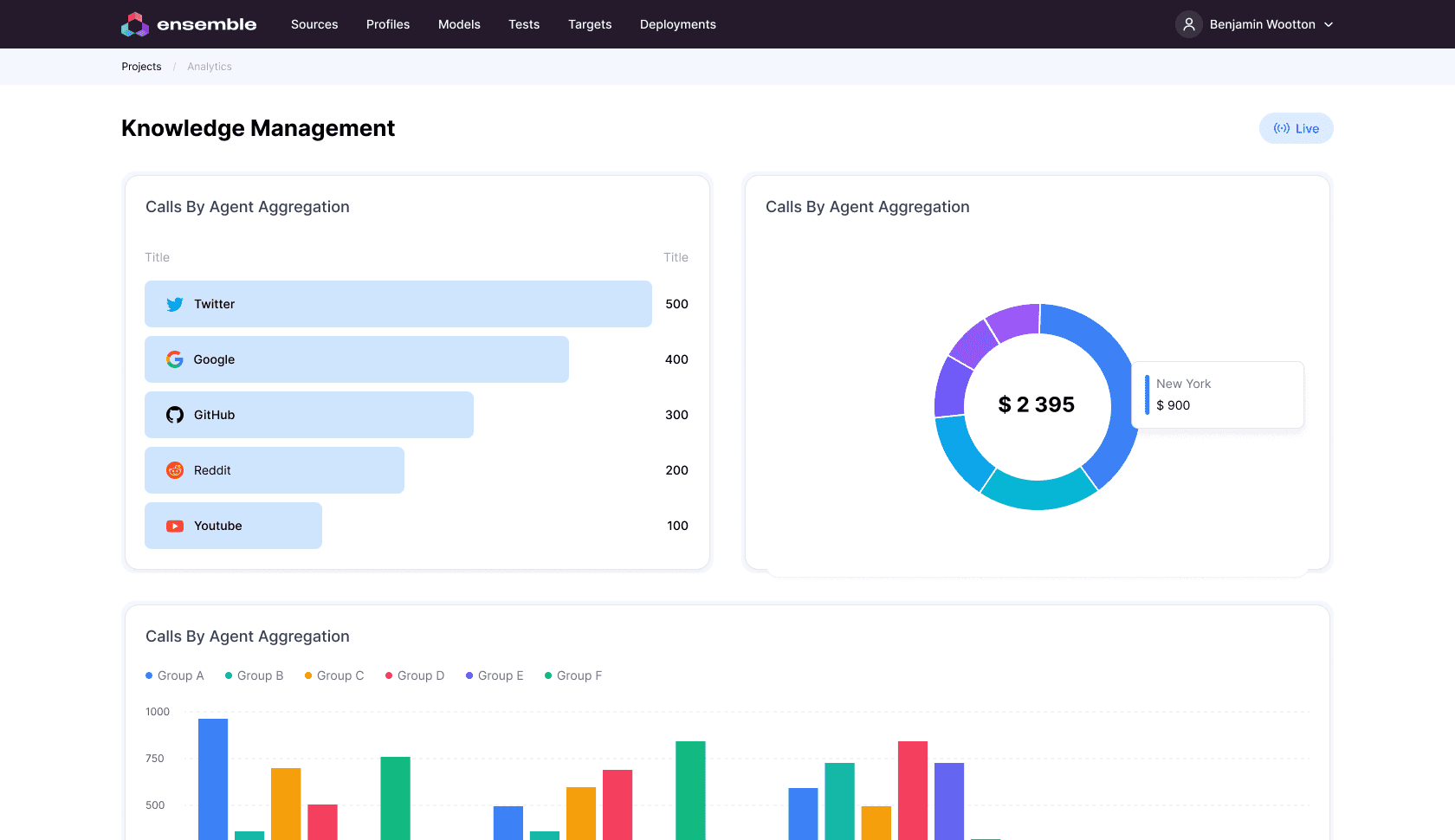Select the Youtube bar row

point(233,526)
